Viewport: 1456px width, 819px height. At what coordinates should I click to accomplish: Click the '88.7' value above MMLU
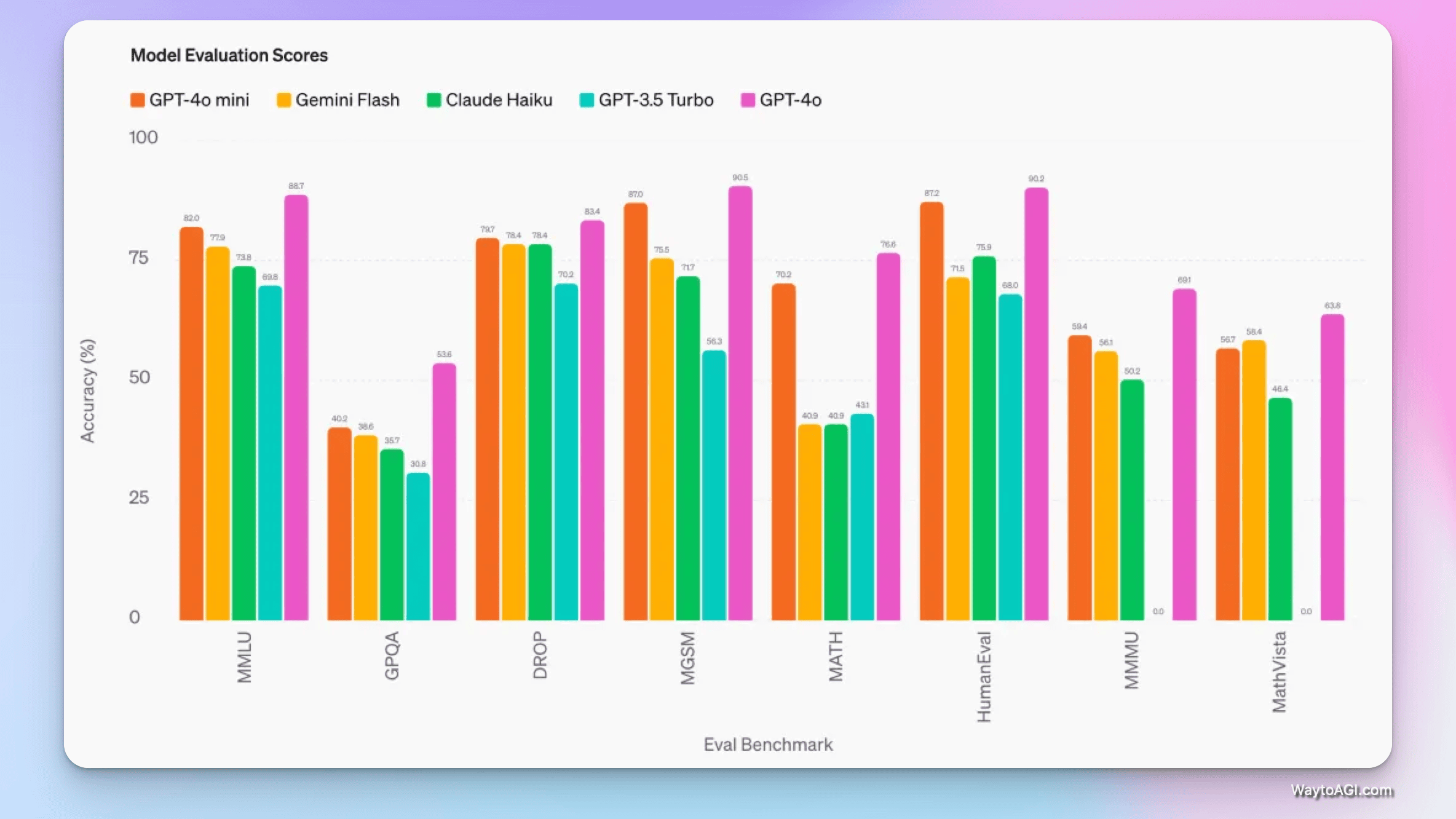pos(296,186)
